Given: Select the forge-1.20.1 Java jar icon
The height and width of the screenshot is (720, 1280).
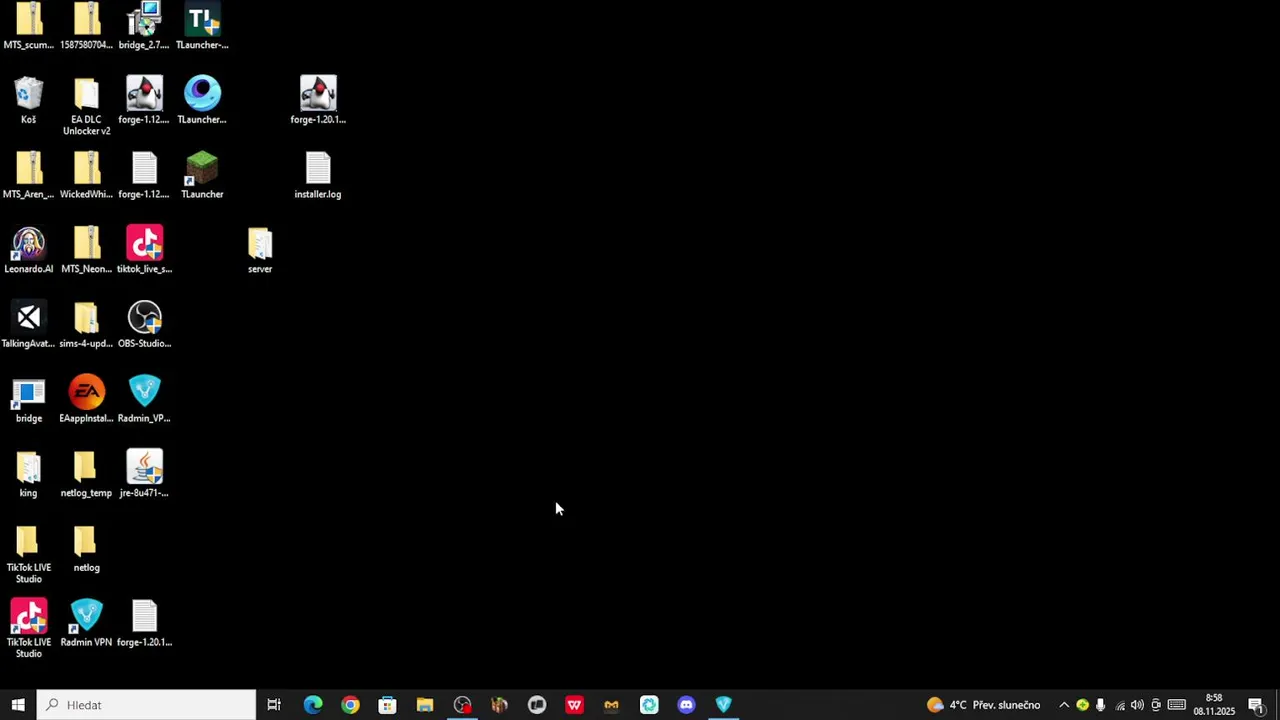Looking at the screenshot, I should (318, 93).
